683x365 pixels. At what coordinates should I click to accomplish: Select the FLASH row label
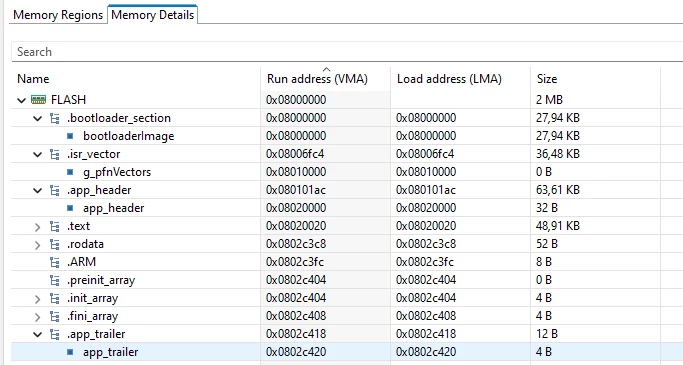point(68,100)
